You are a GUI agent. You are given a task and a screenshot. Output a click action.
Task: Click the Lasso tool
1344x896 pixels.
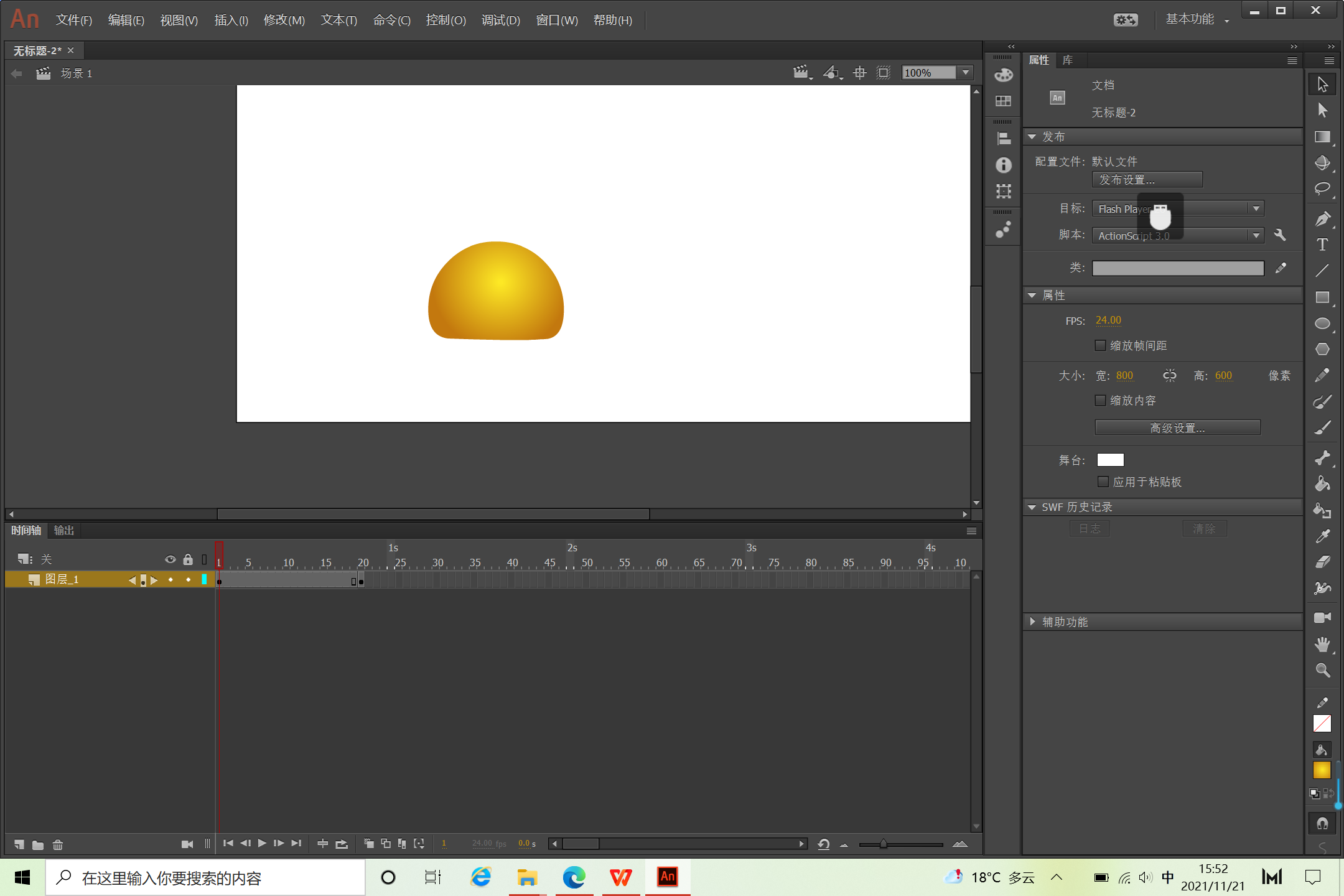[x=1322, y=189]
